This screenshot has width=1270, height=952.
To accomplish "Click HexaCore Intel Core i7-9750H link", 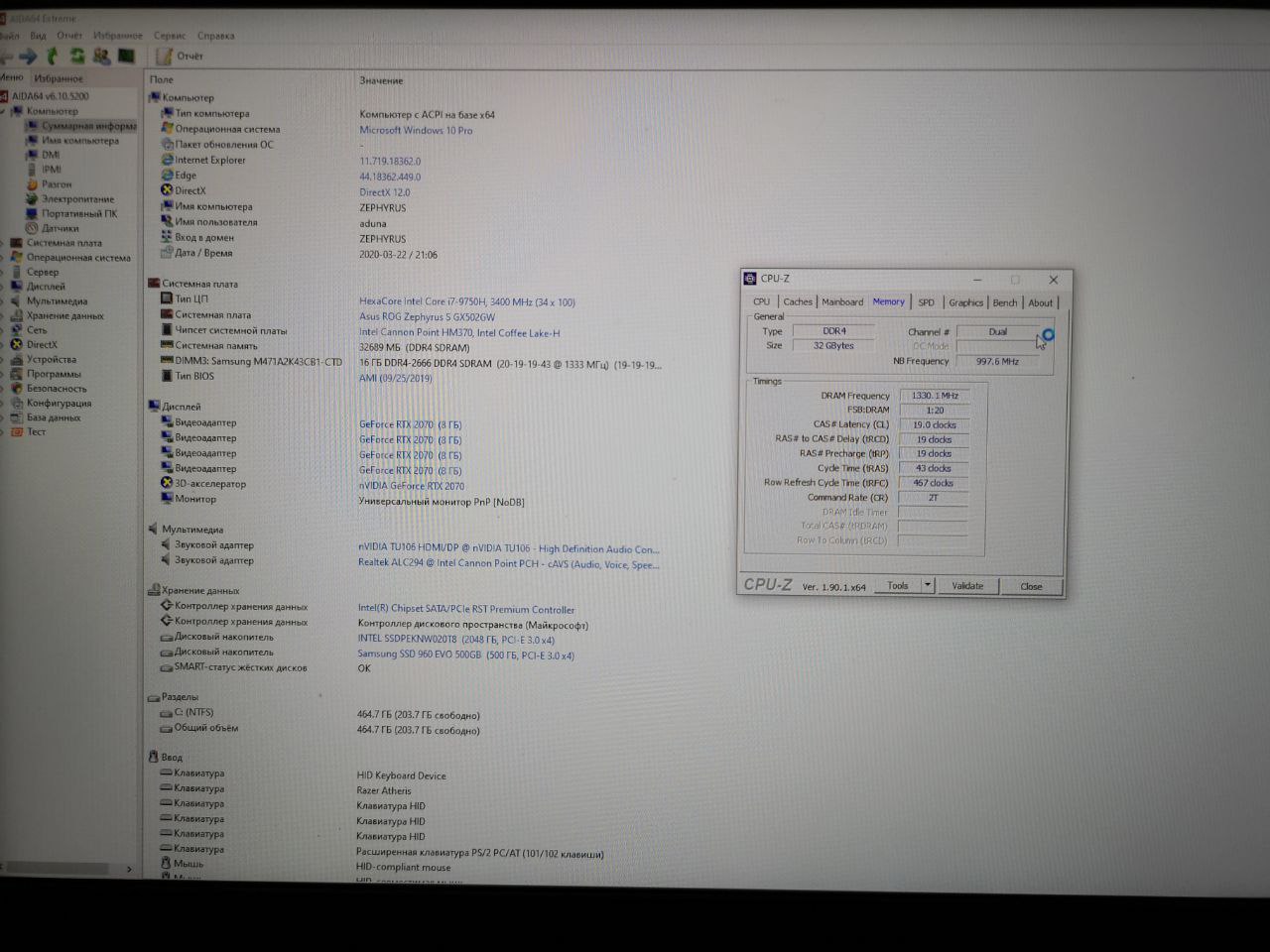I will [x=467, y=301].
